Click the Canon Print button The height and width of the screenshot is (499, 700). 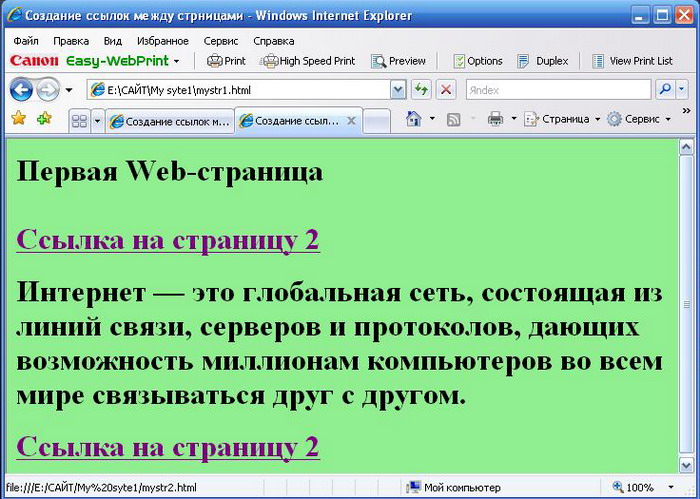click(226, 61)
